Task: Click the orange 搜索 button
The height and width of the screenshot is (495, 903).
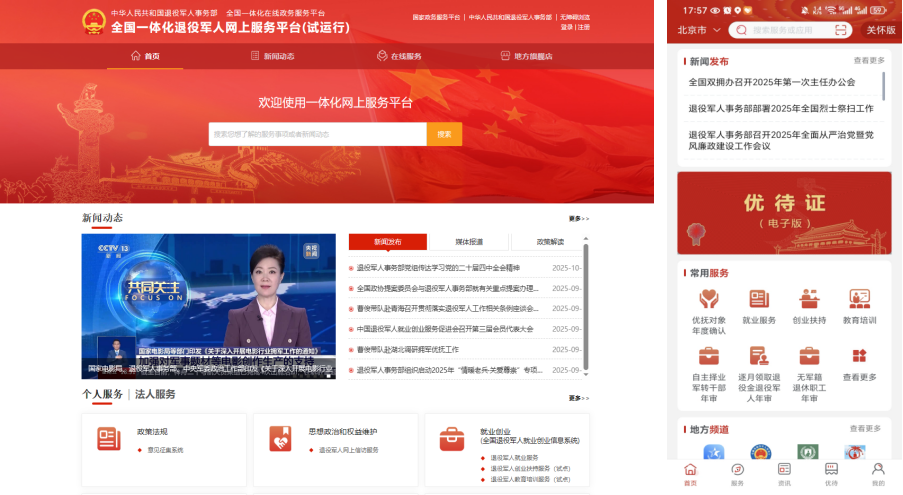Action: [x=444, y=134]
